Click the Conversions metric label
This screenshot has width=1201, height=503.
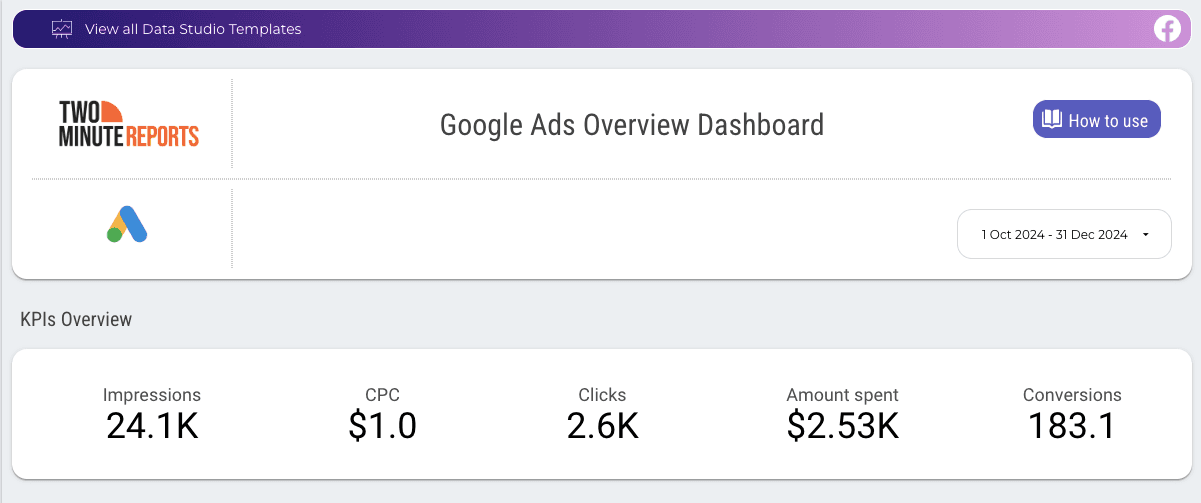pos(1072,395)
